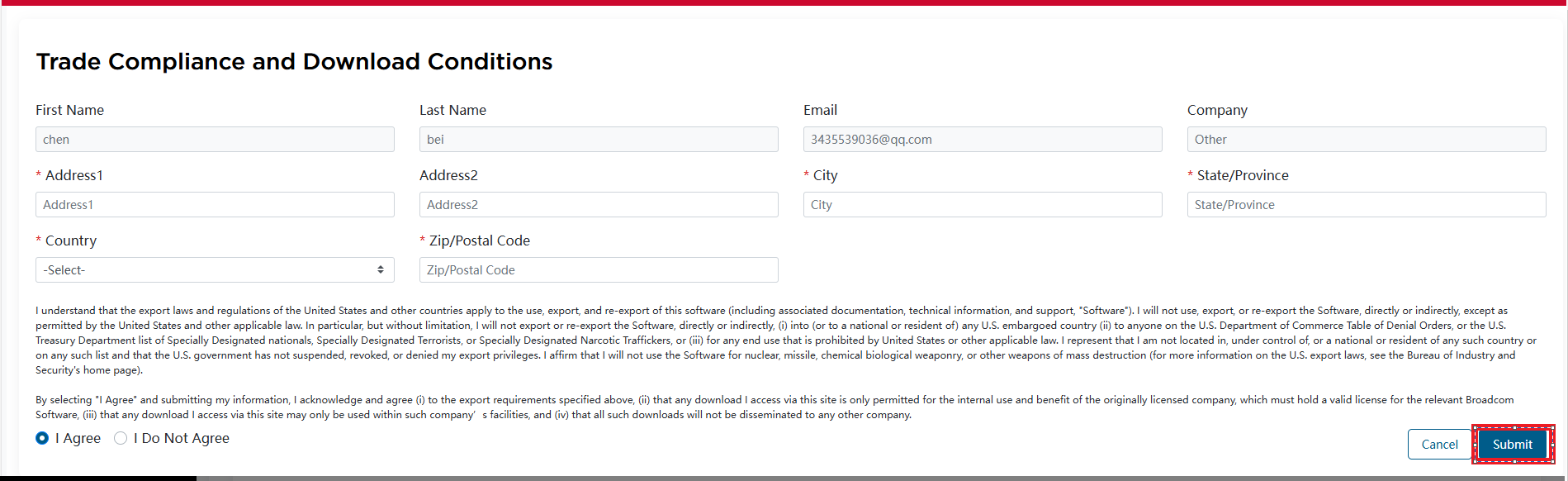1568x481 pixels.
Task: Select the I Agree radio button
Action: pos(42,438)
